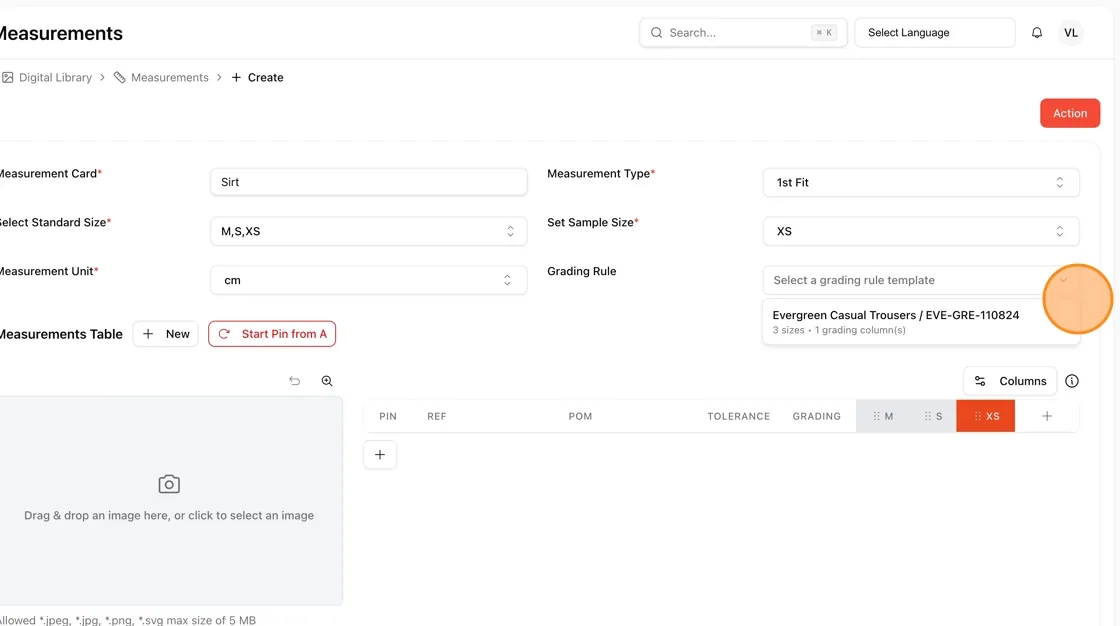Click the camera icon to upload image

(x=169, y=484)
